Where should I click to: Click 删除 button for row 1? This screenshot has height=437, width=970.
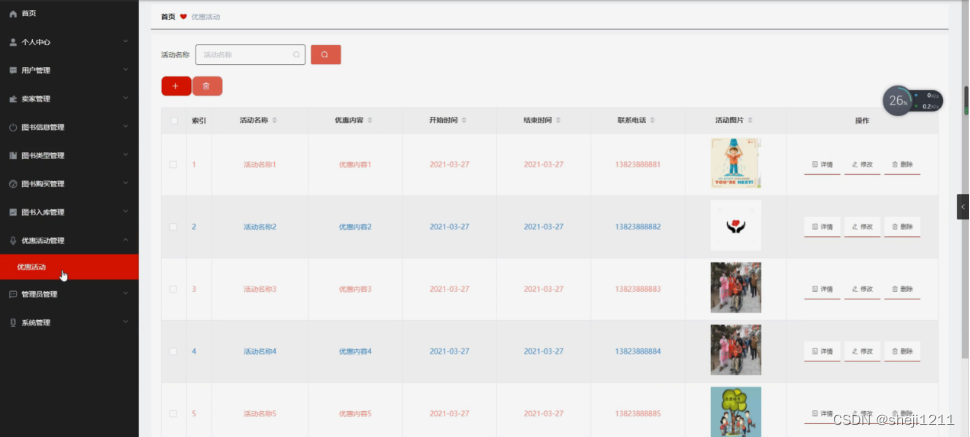point(902,165)
